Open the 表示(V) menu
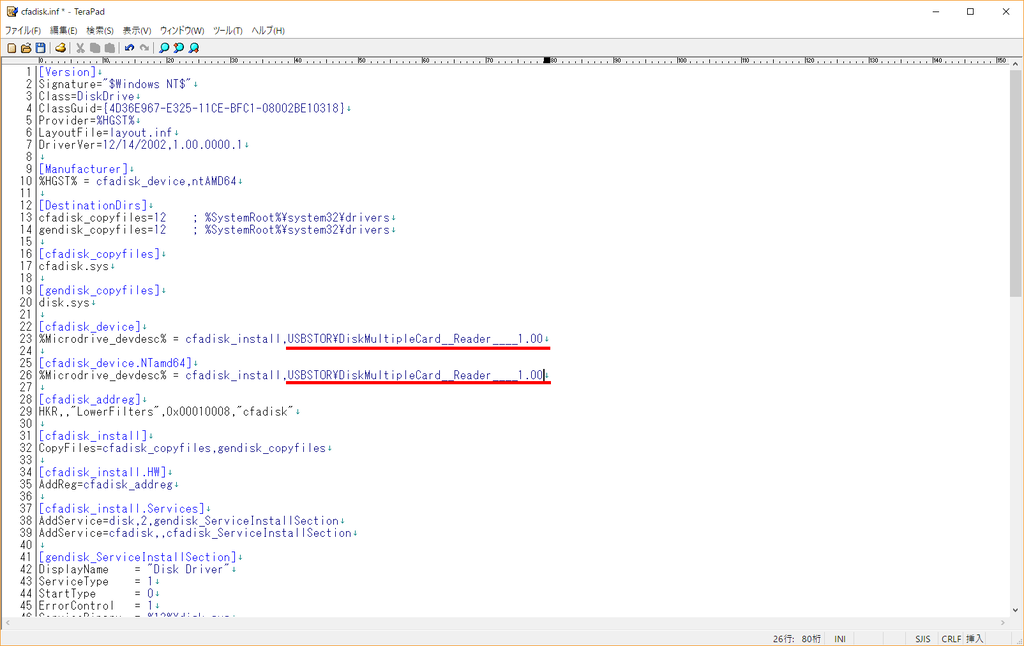The width and height of the screenshot is (1024, 646). click(x=136, y=31)
